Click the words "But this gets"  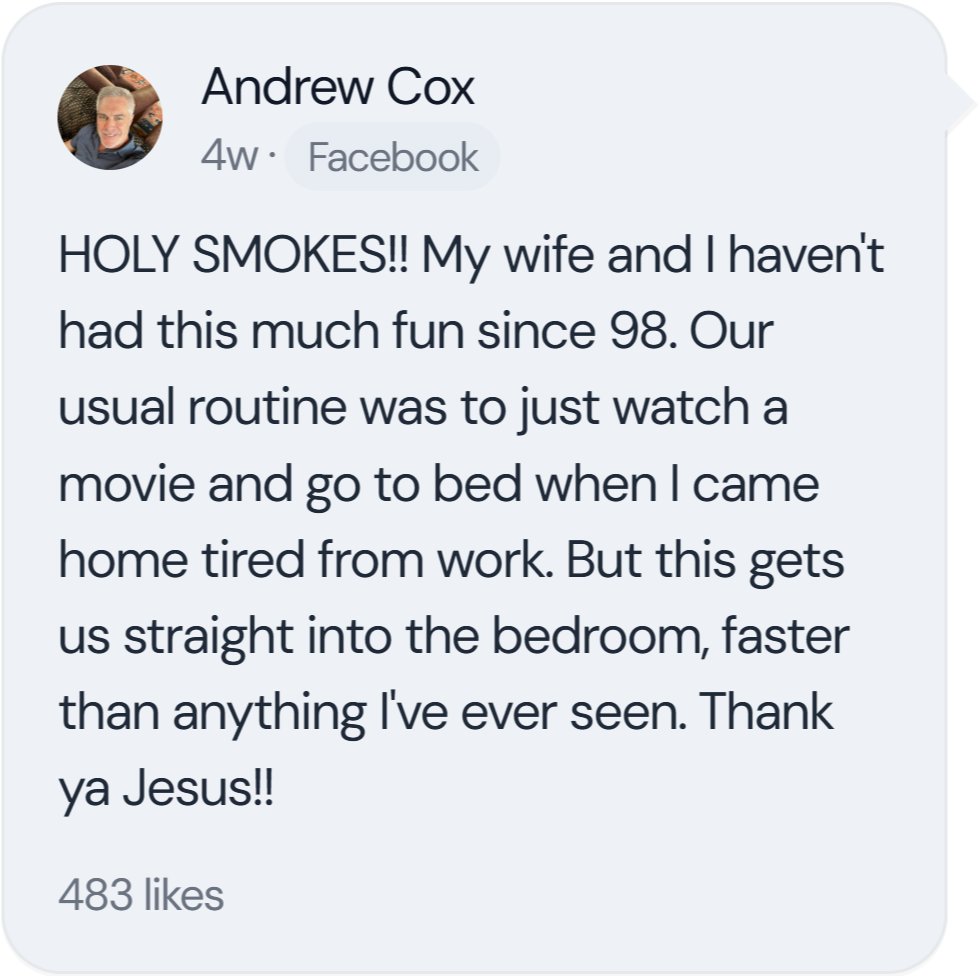[706, 560]
